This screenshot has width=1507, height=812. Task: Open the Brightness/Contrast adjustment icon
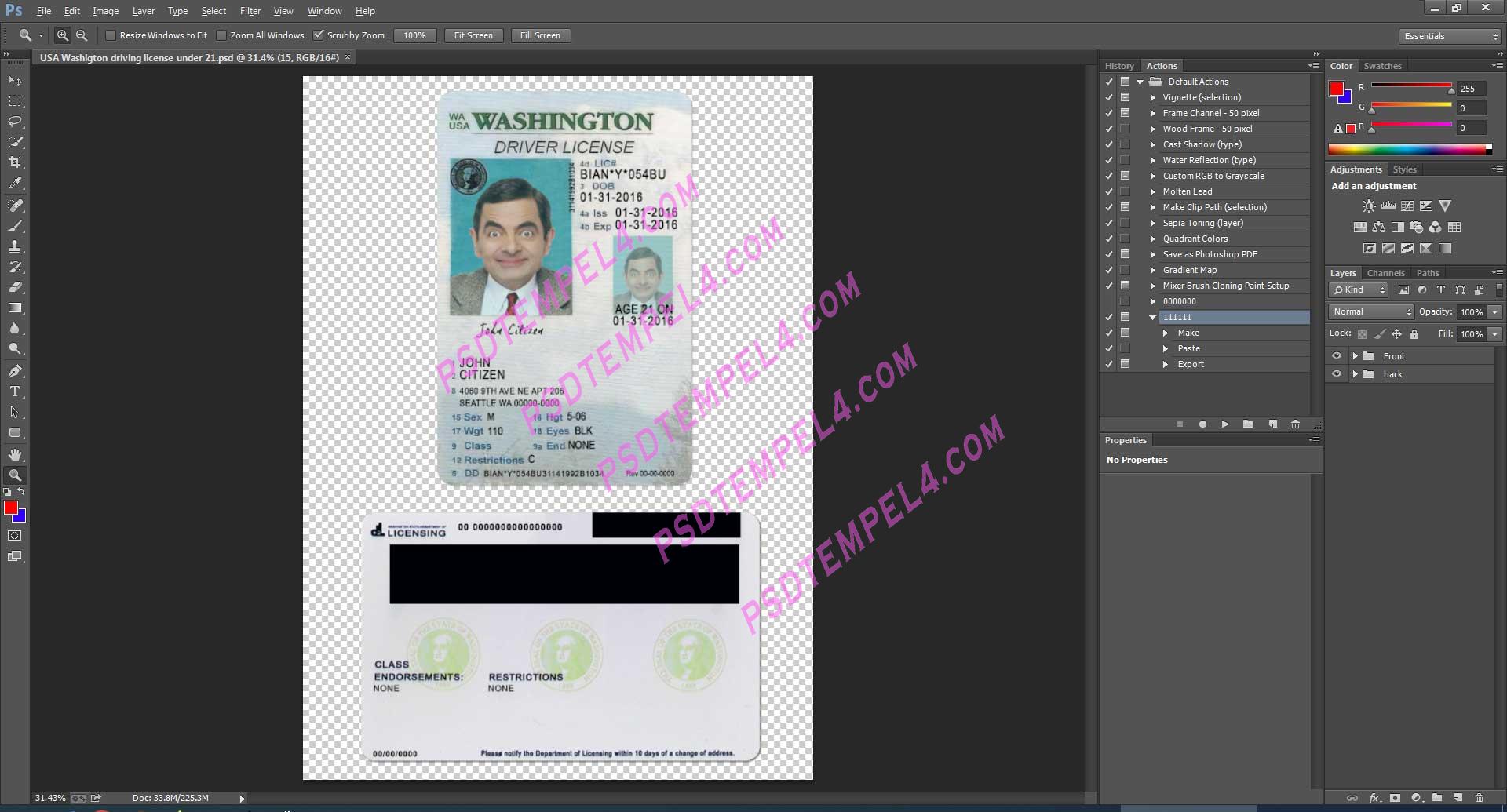[x=1368, y=206]
